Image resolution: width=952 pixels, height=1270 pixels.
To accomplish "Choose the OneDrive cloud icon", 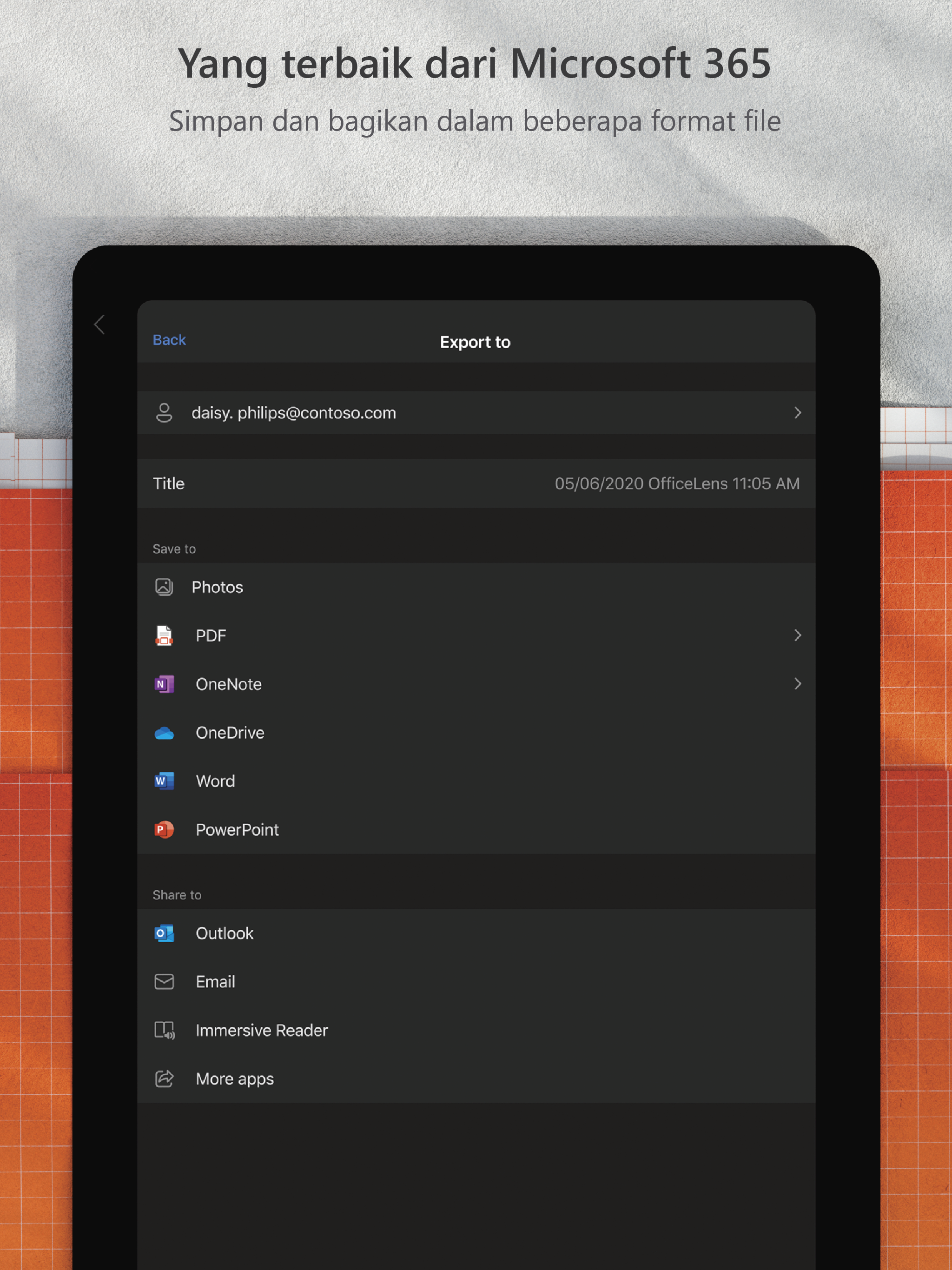I will 164,733.
